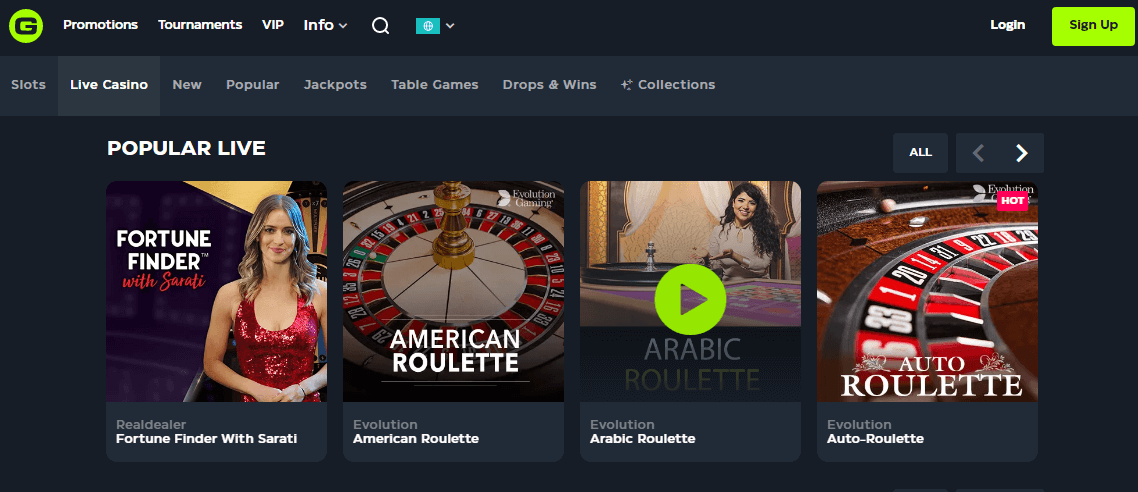Image resolution: width=1138 pixels, height=492 pixels.
Task: Expand the language selector chevron
Action: (x=450, y=25)
